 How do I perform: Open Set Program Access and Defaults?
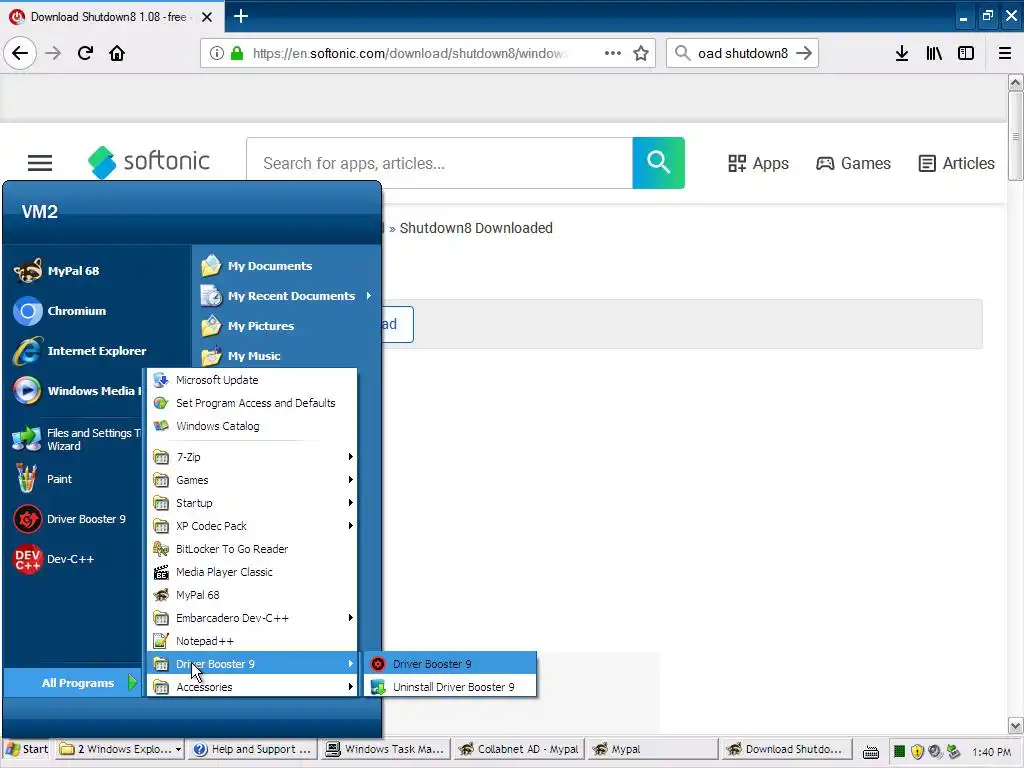click(252, 403)
